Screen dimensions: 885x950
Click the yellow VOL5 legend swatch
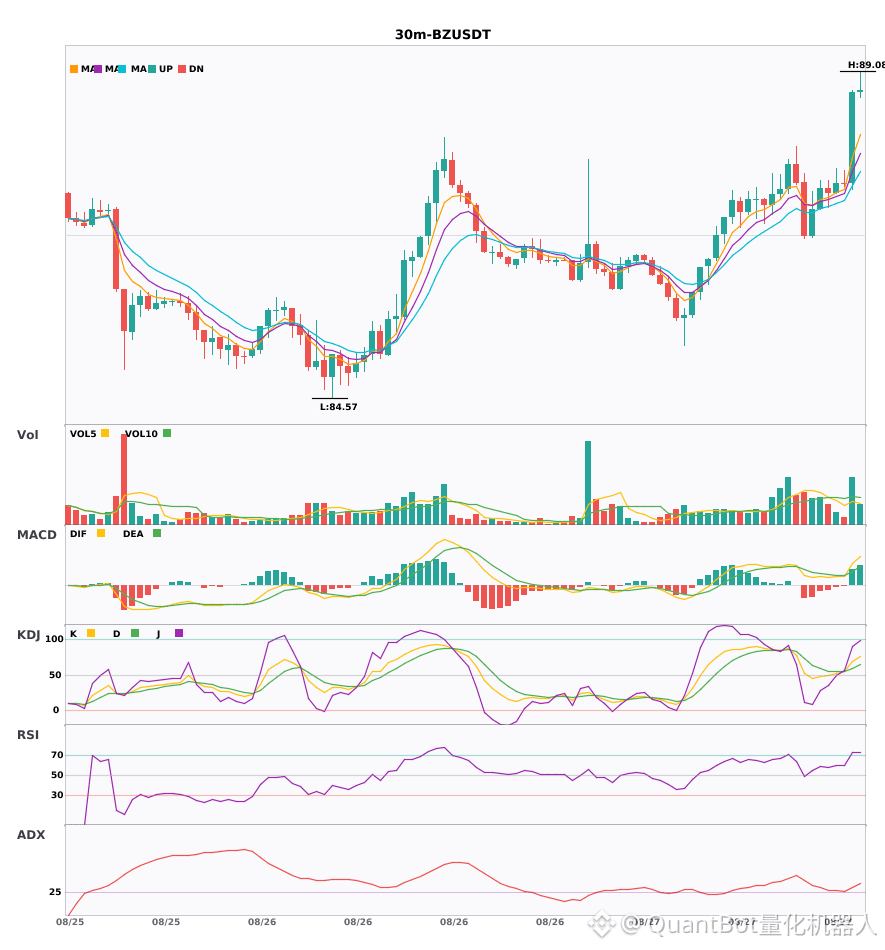click(105, 433)
